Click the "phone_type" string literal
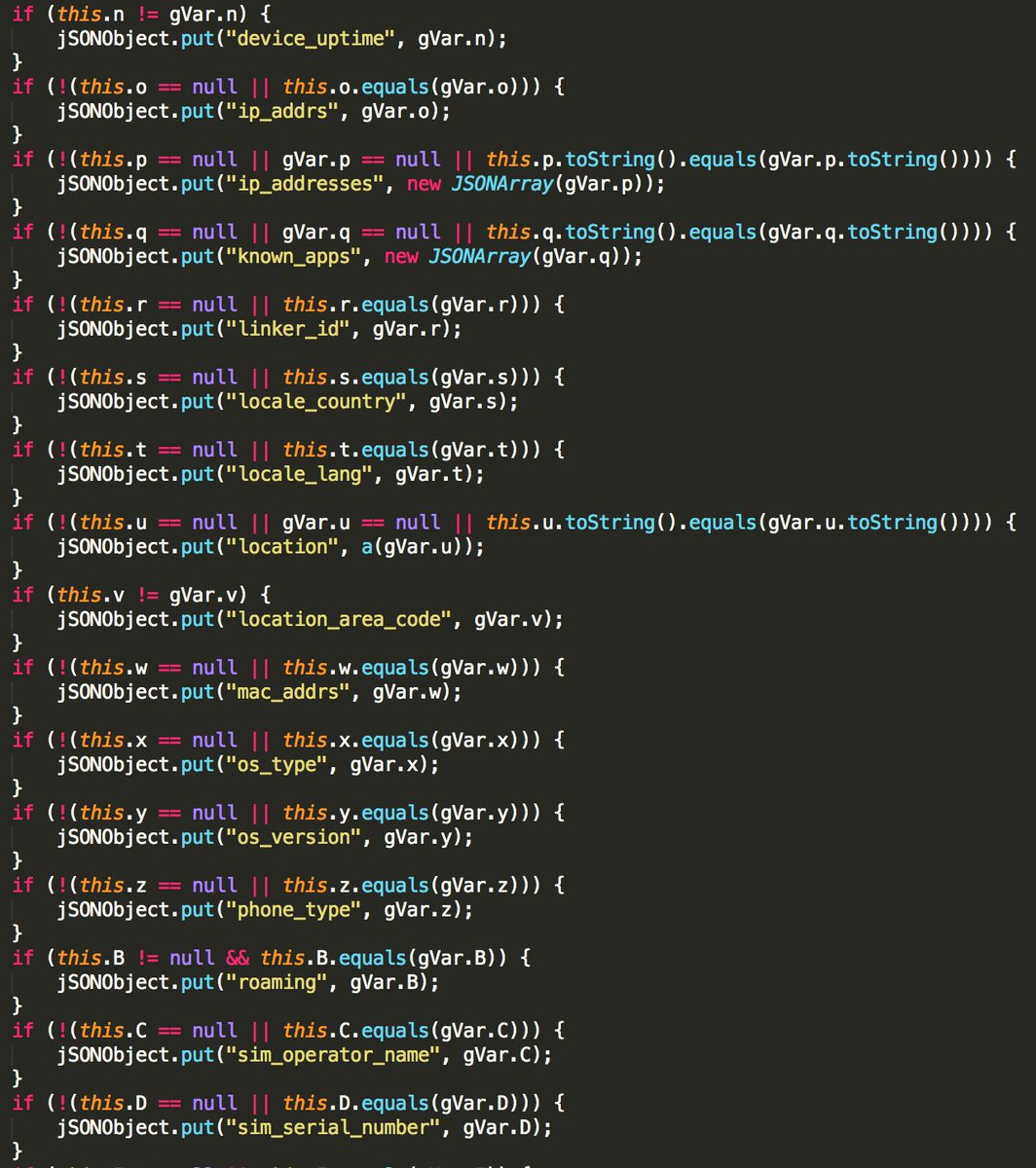1036x1168 pixels. pyautogui.click(x=294, y=909)
